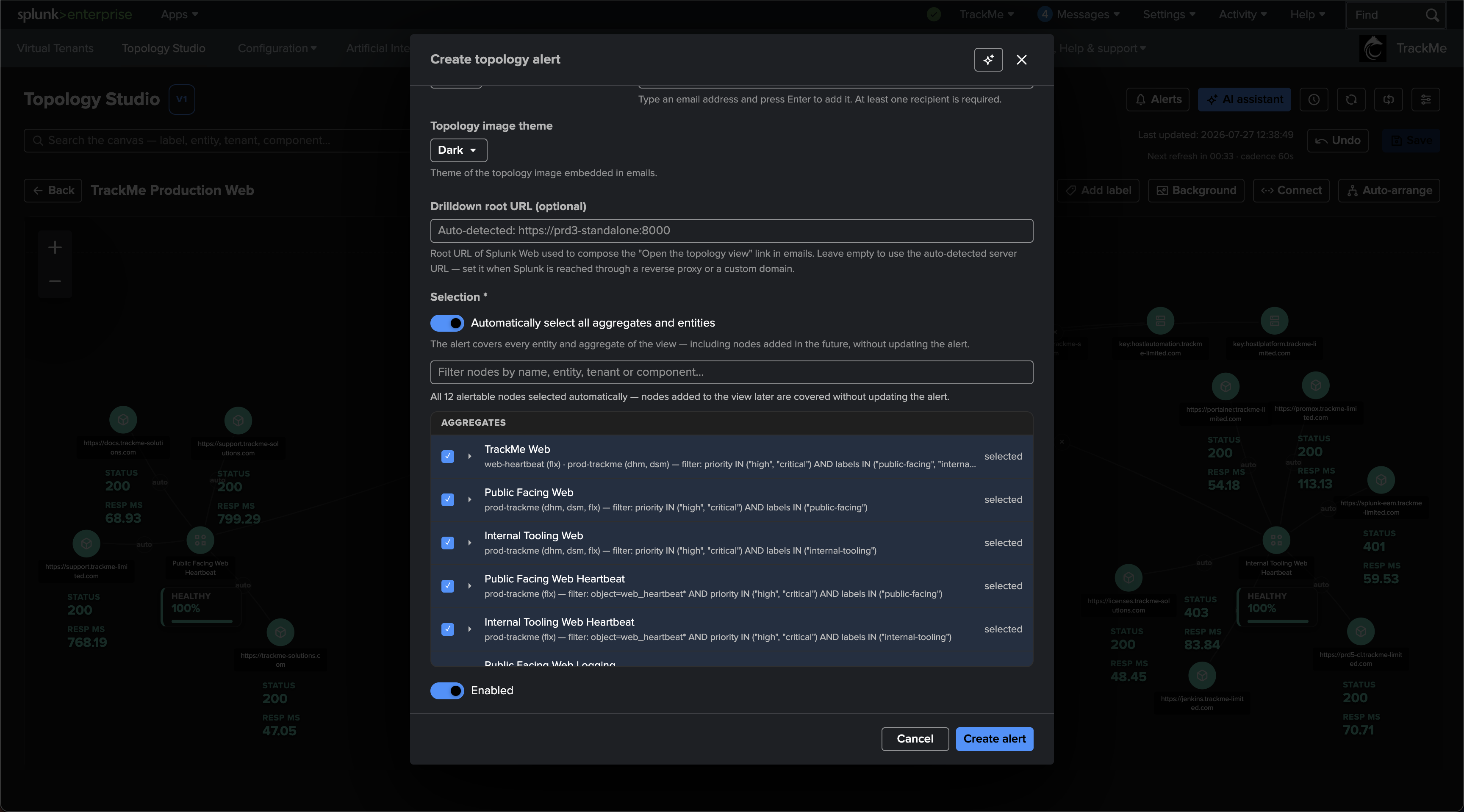This screenshot has height=812, width=1464.
Task: Uncheck the Internal Tooling Web Heartbeat checkbox
Action: pyautogui.click(x=447, y=629)
